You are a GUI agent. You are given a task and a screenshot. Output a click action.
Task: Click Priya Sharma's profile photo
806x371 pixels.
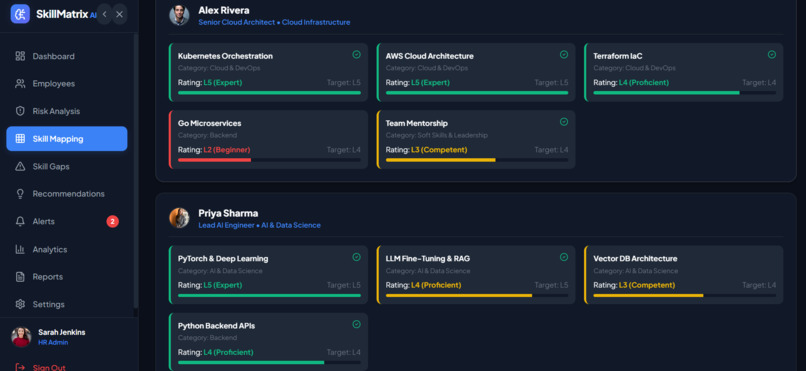179,218
